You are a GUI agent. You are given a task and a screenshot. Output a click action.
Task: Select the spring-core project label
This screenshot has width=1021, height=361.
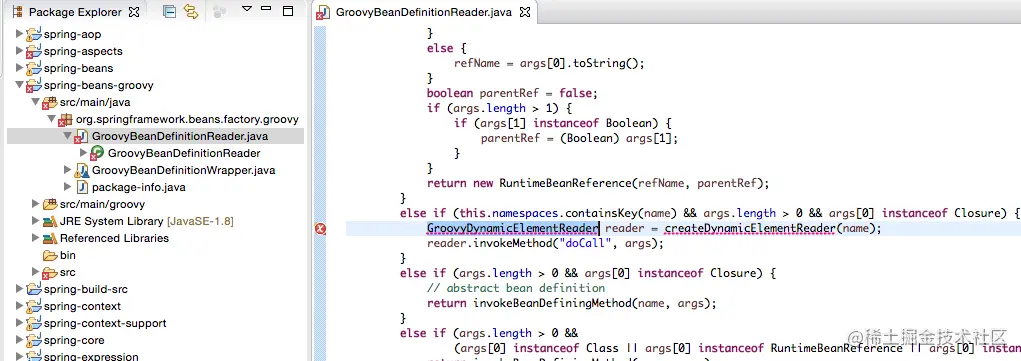pyautogui.click(x=74, y=340)
